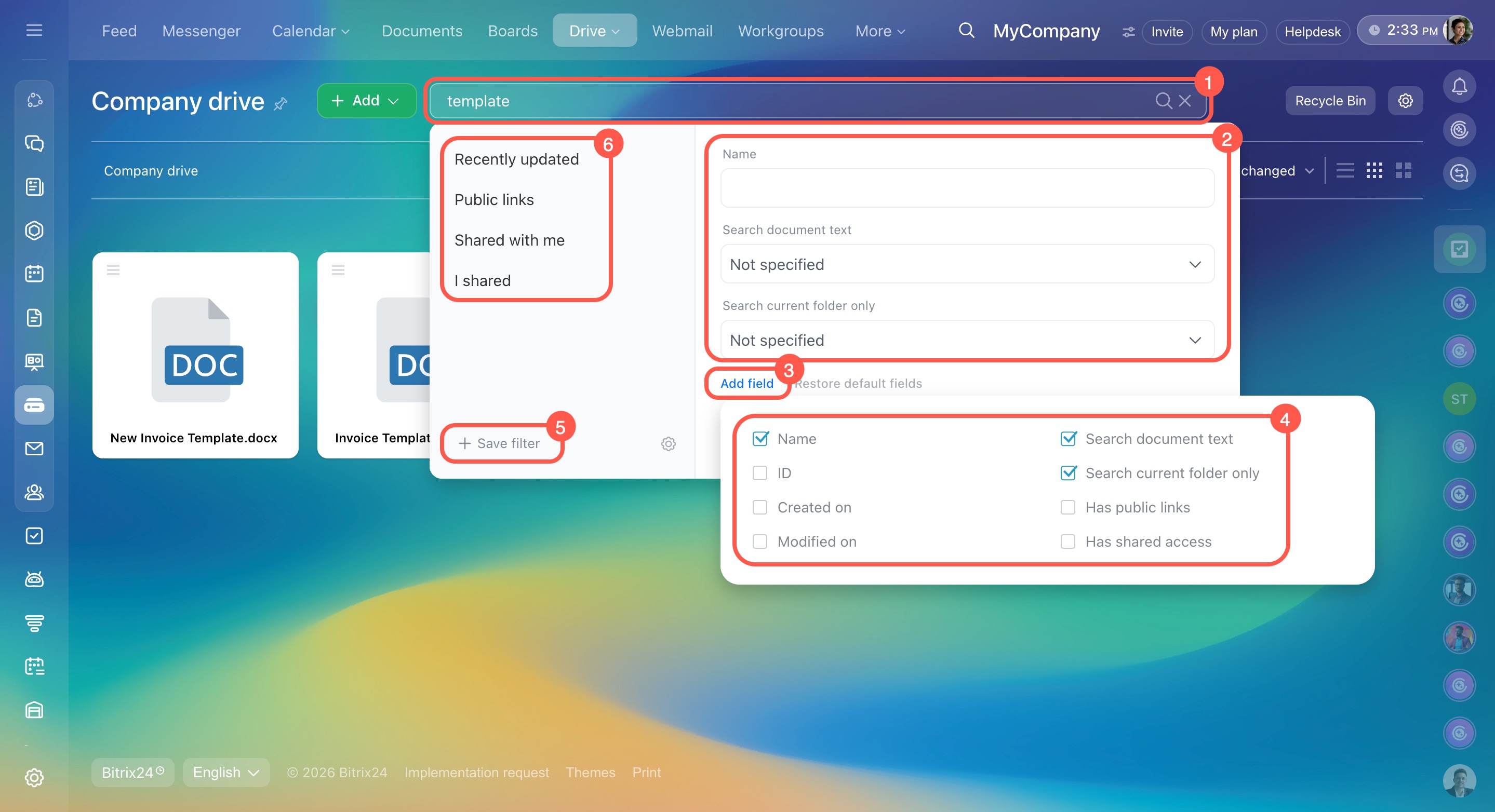Open Drive settings gear icon
Image resolution: width=1495 pixels, height=812 pixels.
point(1405,100)
